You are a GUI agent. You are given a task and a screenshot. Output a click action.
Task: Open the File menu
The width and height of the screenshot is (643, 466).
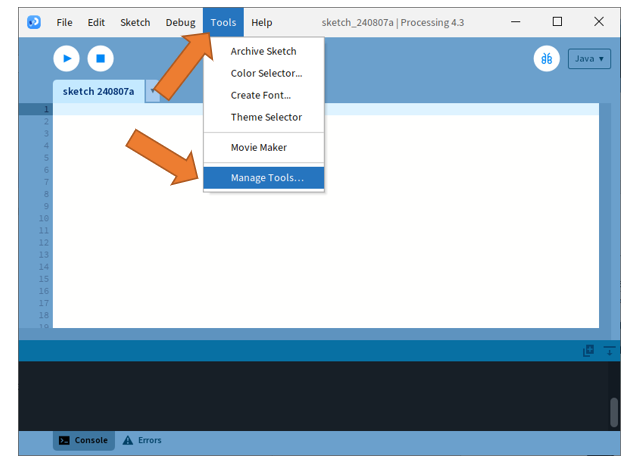click(x=64, y=23)
